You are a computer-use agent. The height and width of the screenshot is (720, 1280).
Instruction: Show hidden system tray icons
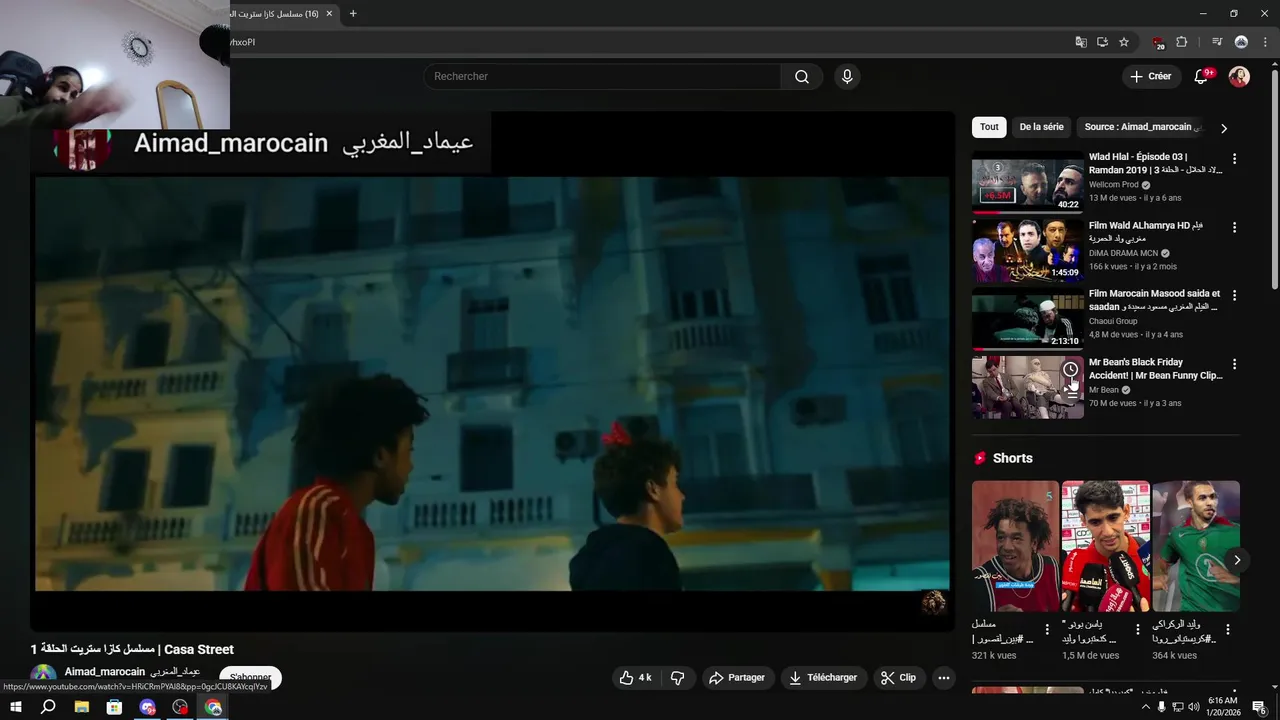click(1146, 708)
